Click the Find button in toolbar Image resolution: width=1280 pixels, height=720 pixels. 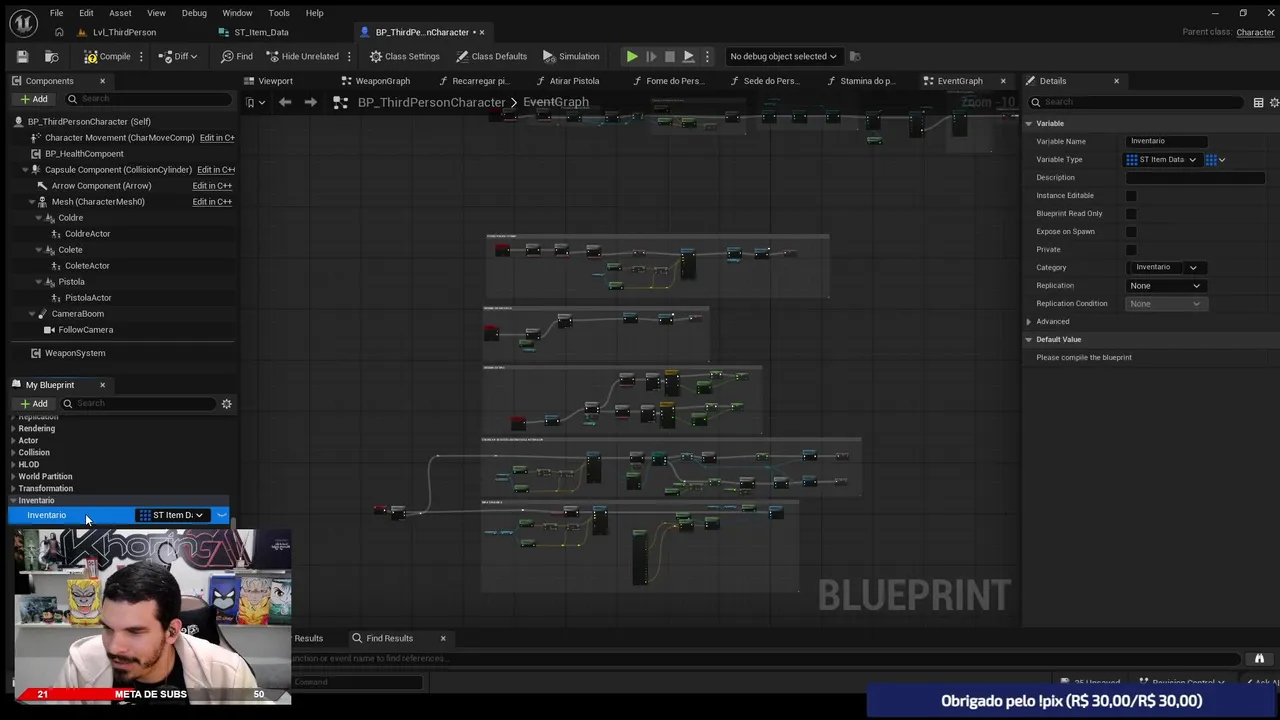point(237,56)
